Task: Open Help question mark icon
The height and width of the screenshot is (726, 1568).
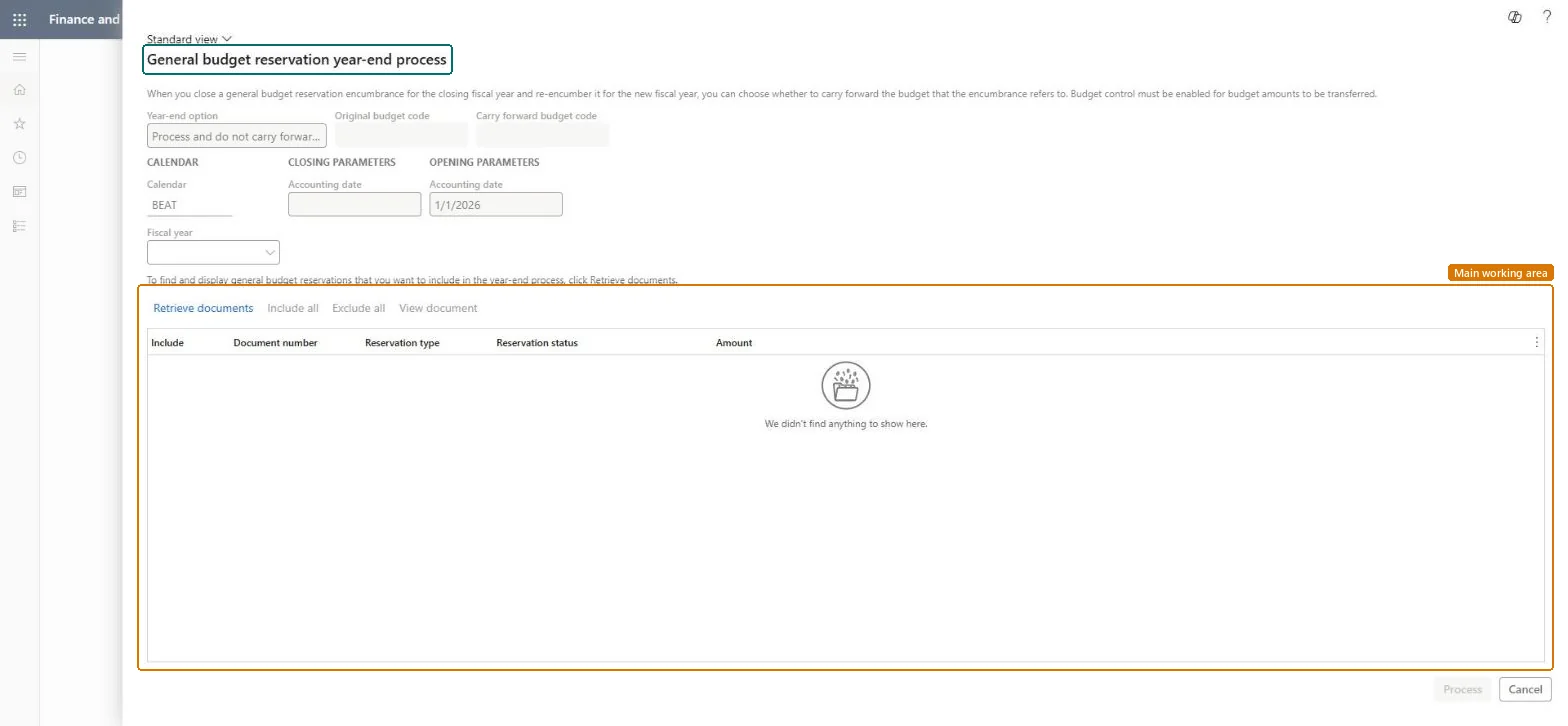Action: (x=1548, y=17)
